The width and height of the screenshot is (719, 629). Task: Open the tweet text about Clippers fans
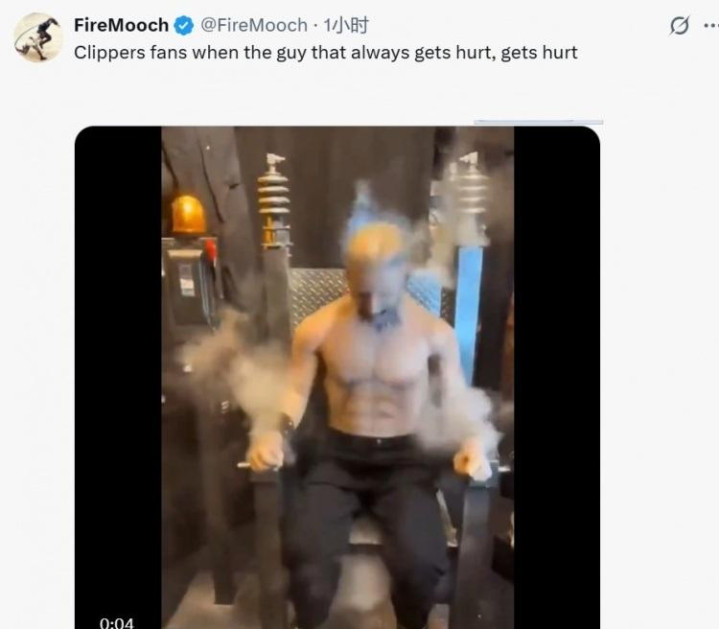point(326,53)
